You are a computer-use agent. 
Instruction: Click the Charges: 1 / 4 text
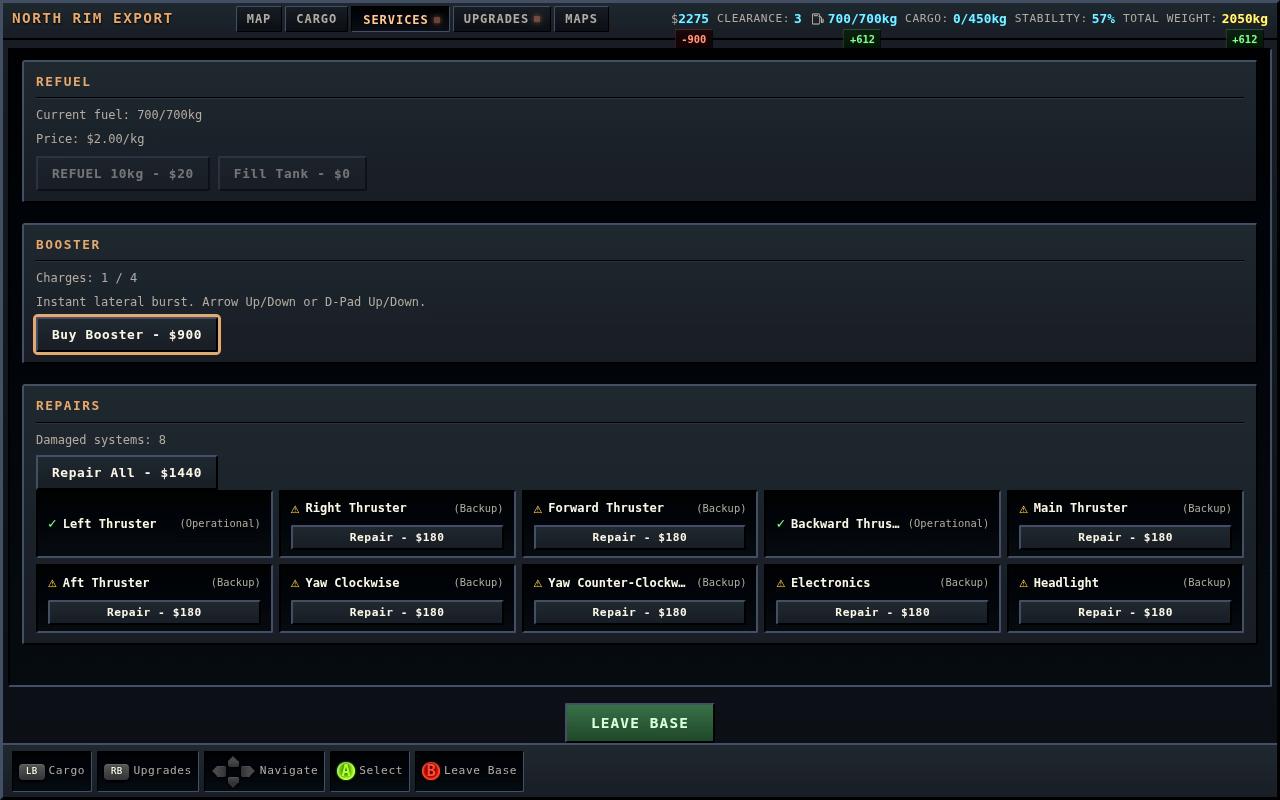point(87,278)
